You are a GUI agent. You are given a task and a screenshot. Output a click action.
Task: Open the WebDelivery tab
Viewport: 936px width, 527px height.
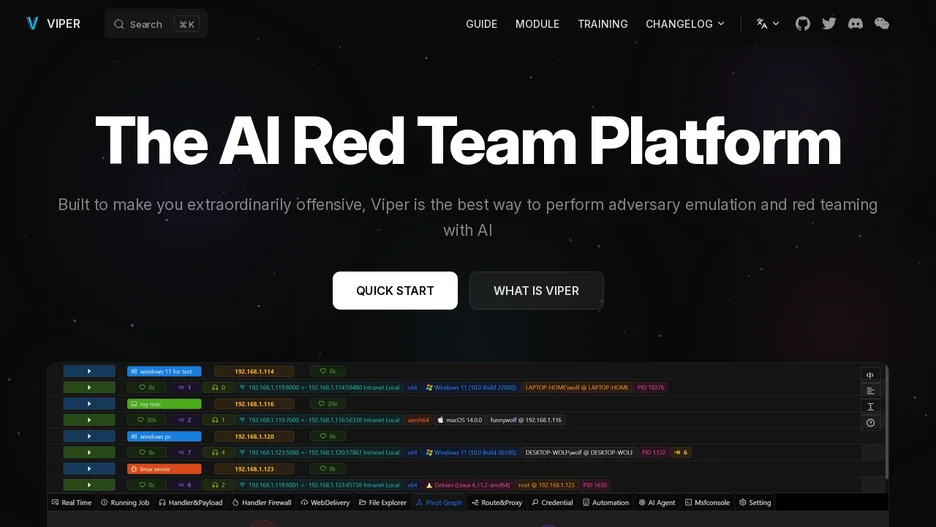point(325,503)
